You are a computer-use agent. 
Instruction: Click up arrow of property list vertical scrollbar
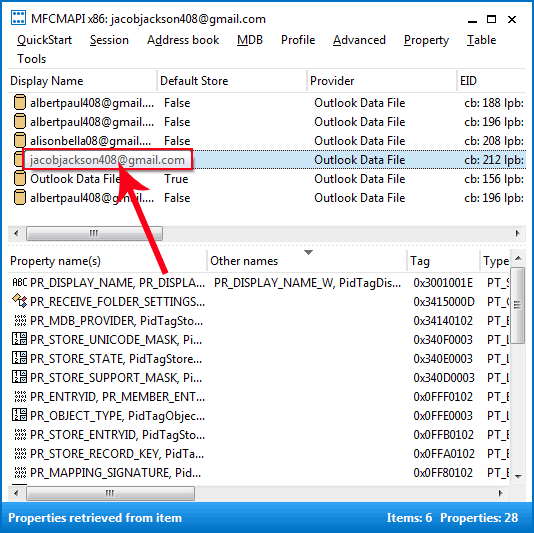(518, 258)
